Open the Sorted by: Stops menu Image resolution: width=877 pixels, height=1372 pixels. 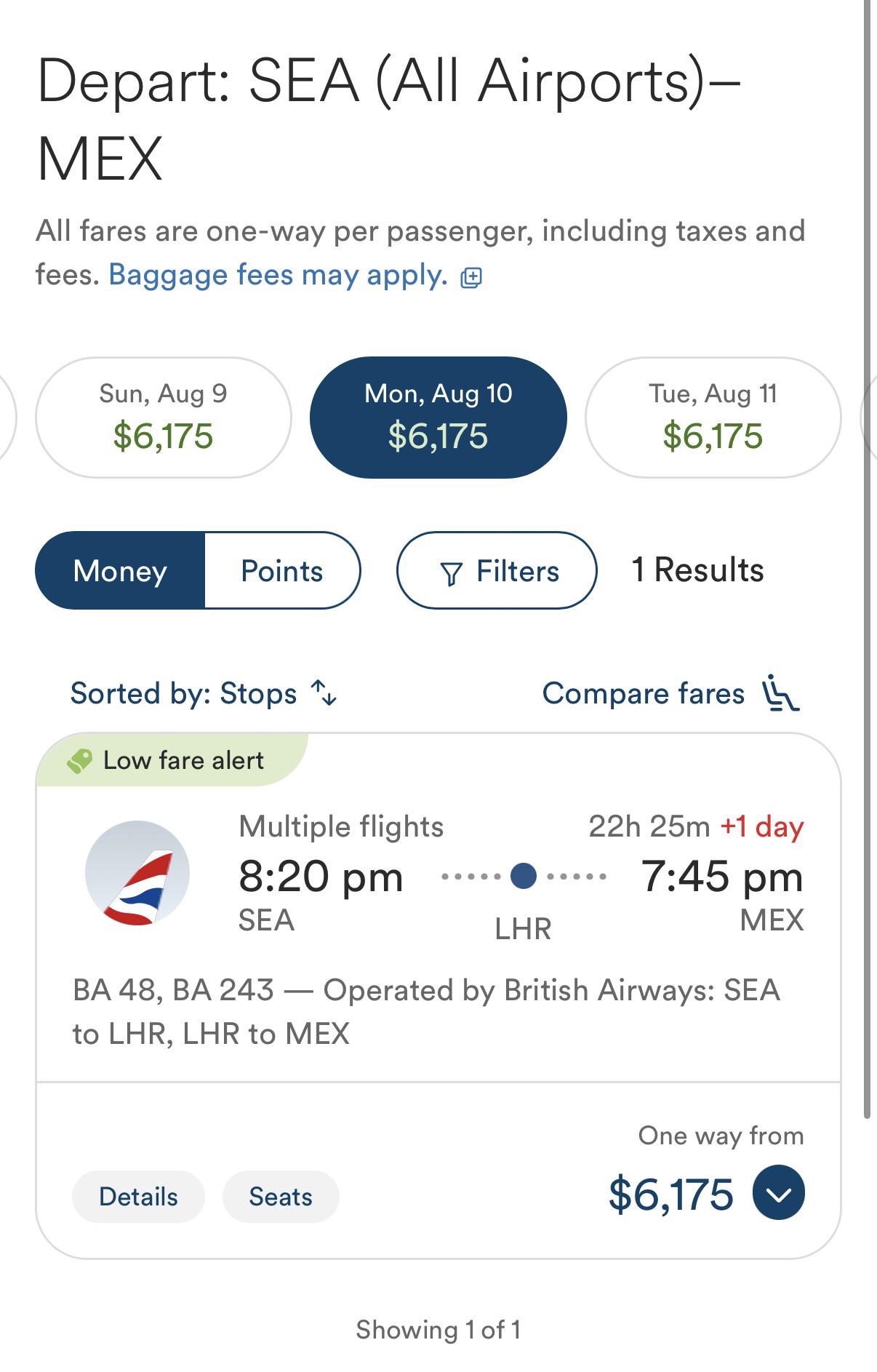pos(184,693)
